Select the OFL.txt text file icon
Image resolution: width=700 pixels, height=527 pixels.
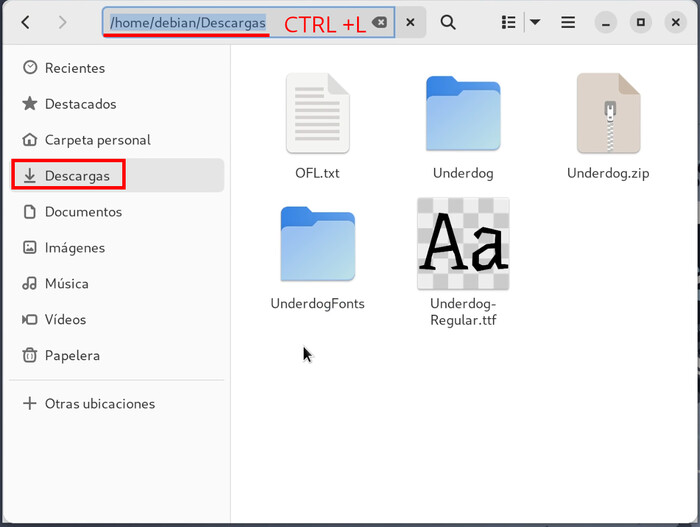pyautogui.click(x=317, y=113)
